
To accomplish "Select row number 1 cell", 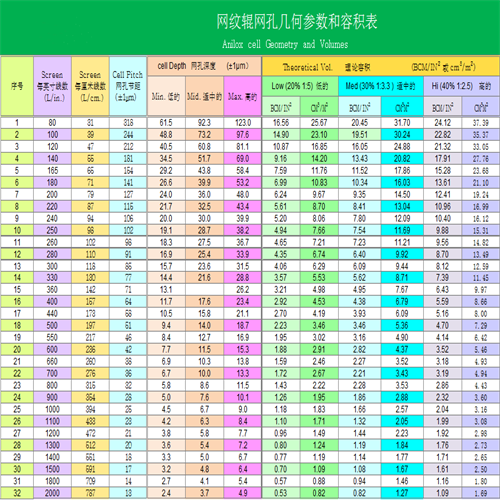I will tap(17, 123).
